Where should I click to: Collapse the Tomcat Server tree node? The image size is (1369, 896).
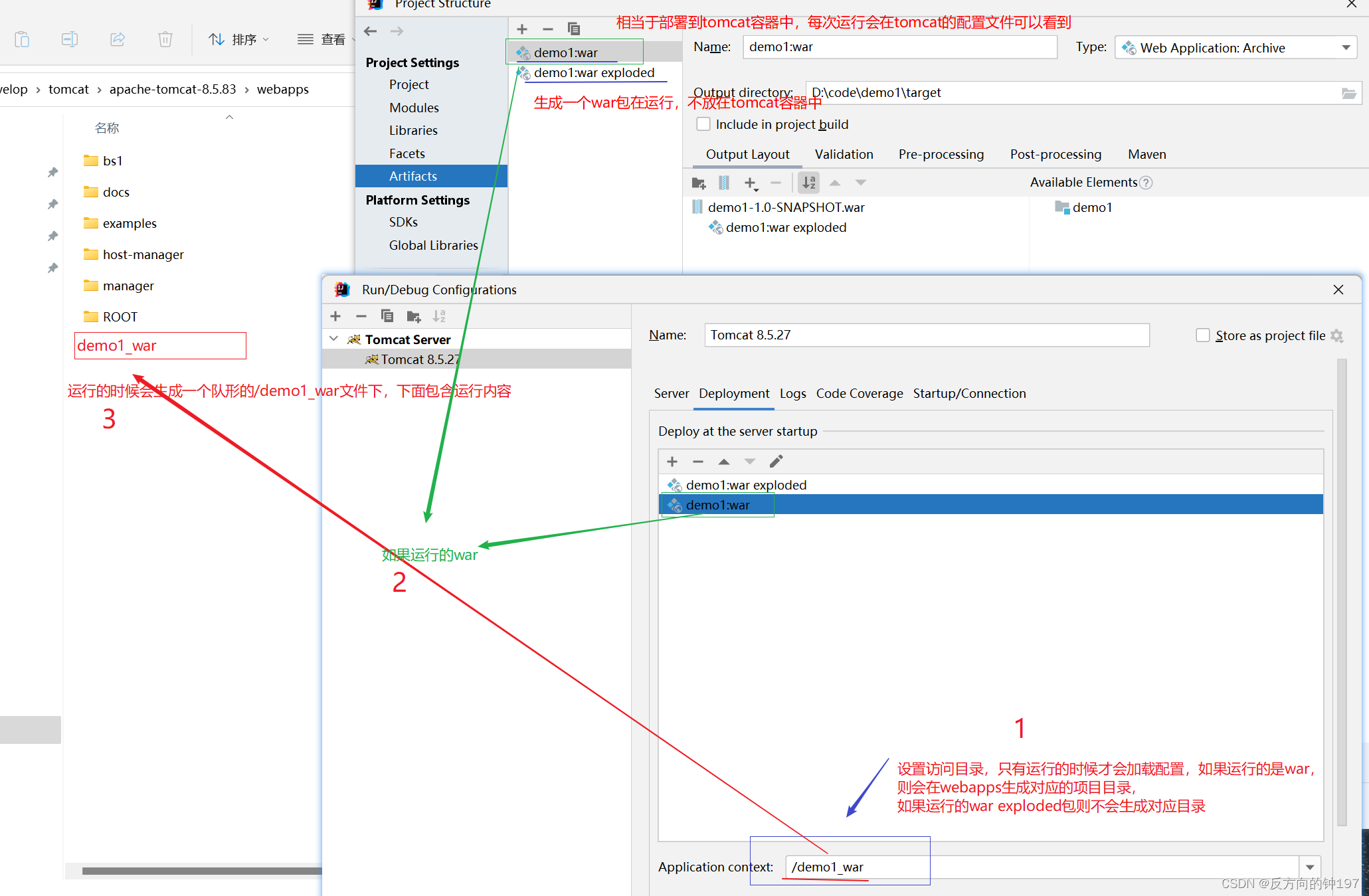(x=333, y=339)
